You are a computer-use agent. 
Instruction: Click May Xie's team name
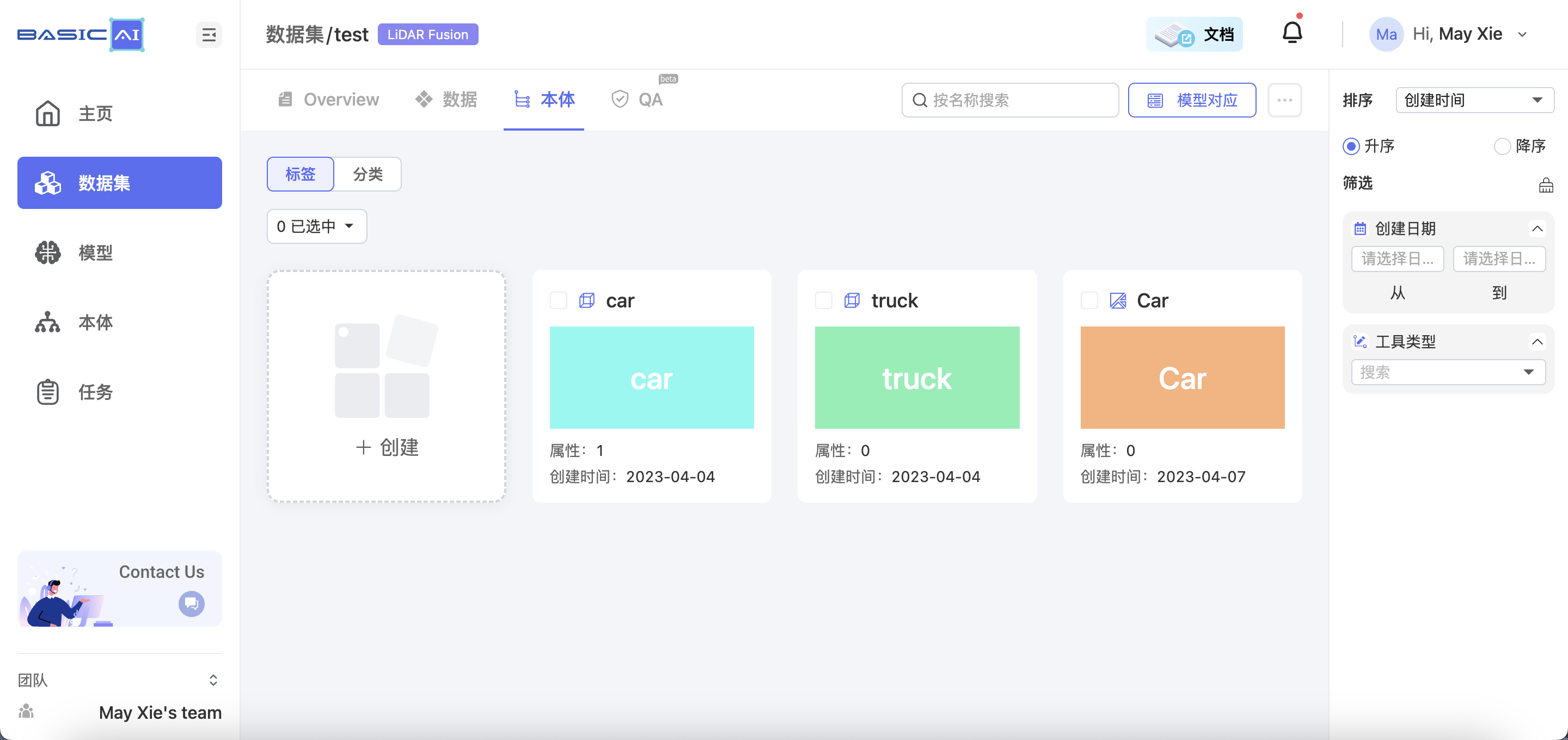click(160, 712)
